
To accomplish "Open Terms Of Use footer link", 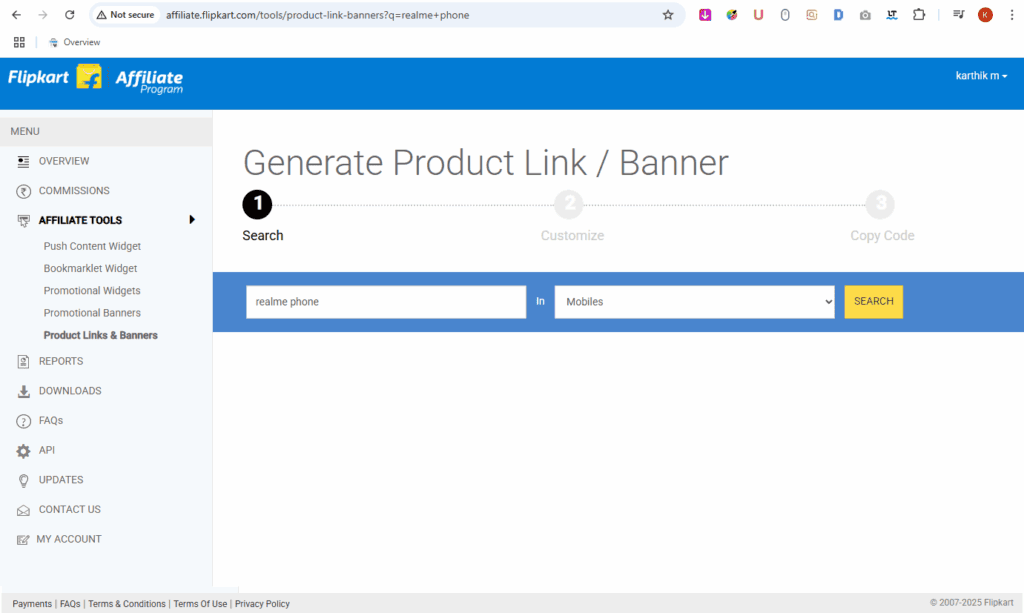I will tap(200, 604).
